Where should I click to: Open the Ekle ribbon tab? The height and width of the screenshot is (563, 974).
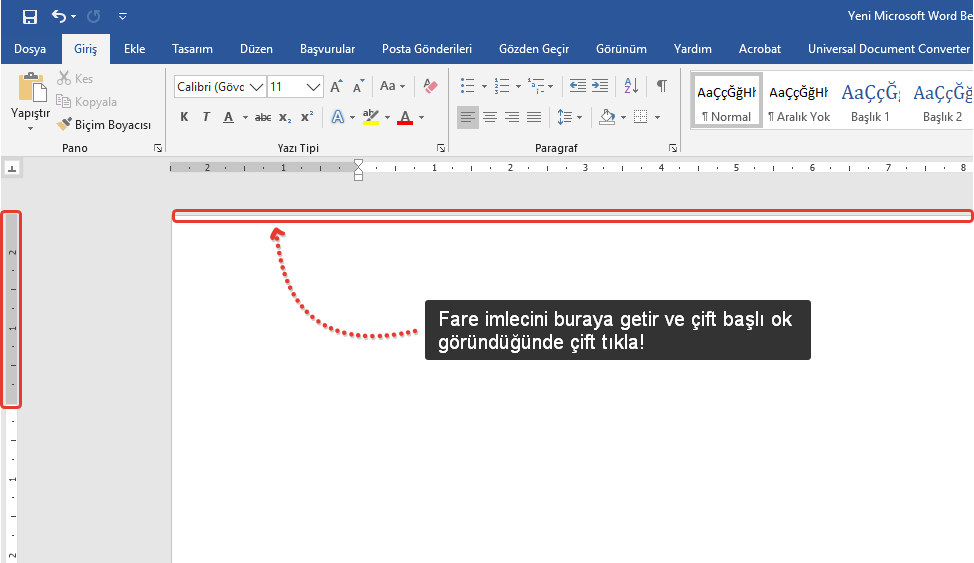[x=134, y=48]
